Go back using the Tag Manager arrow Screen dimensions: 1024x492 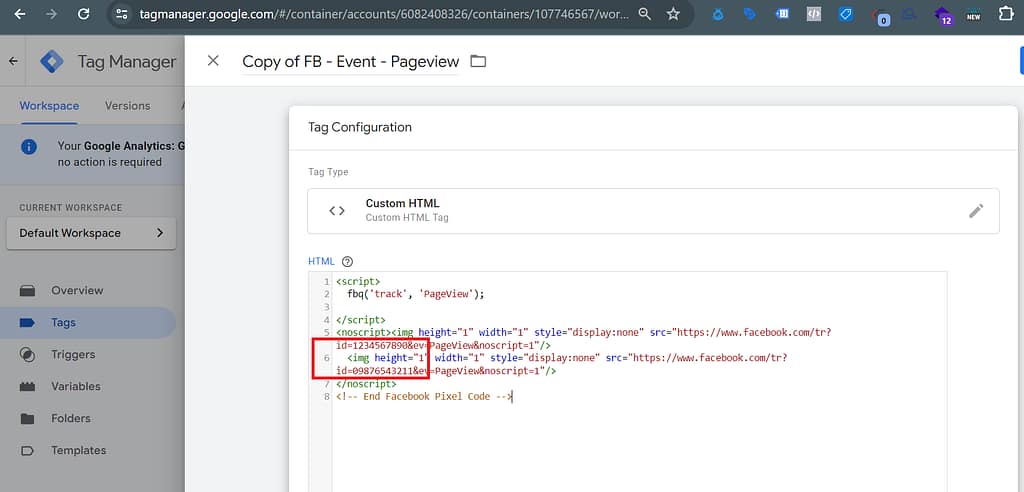[13, 61]
